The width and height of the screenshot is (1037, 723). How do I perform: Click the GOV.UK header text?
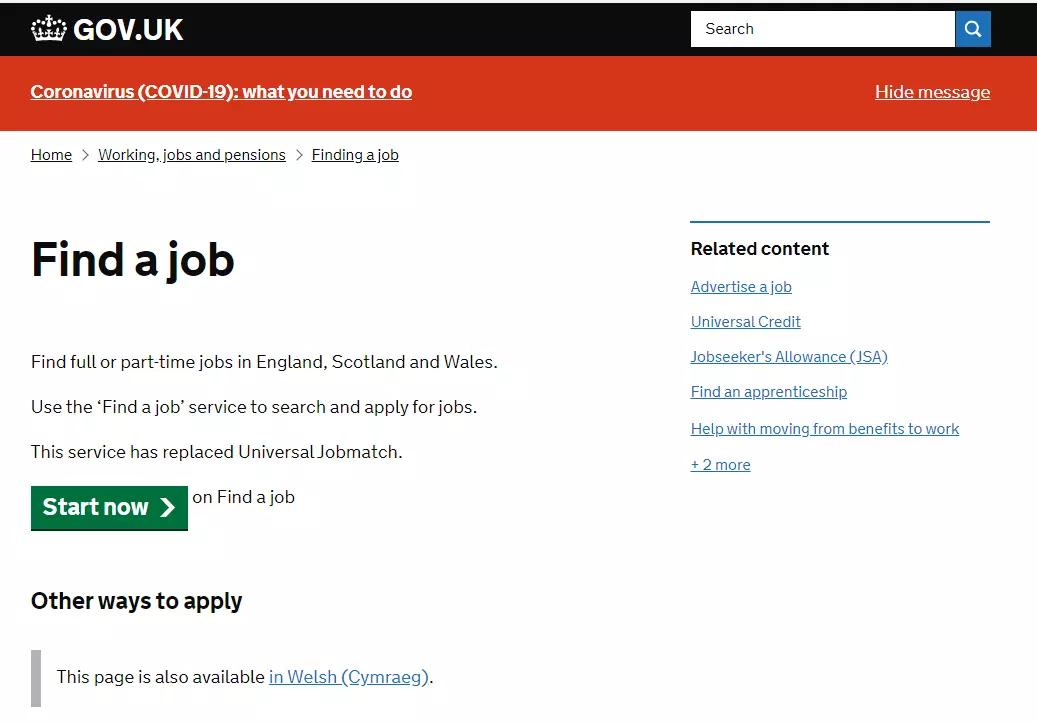[x=128, y=30]
